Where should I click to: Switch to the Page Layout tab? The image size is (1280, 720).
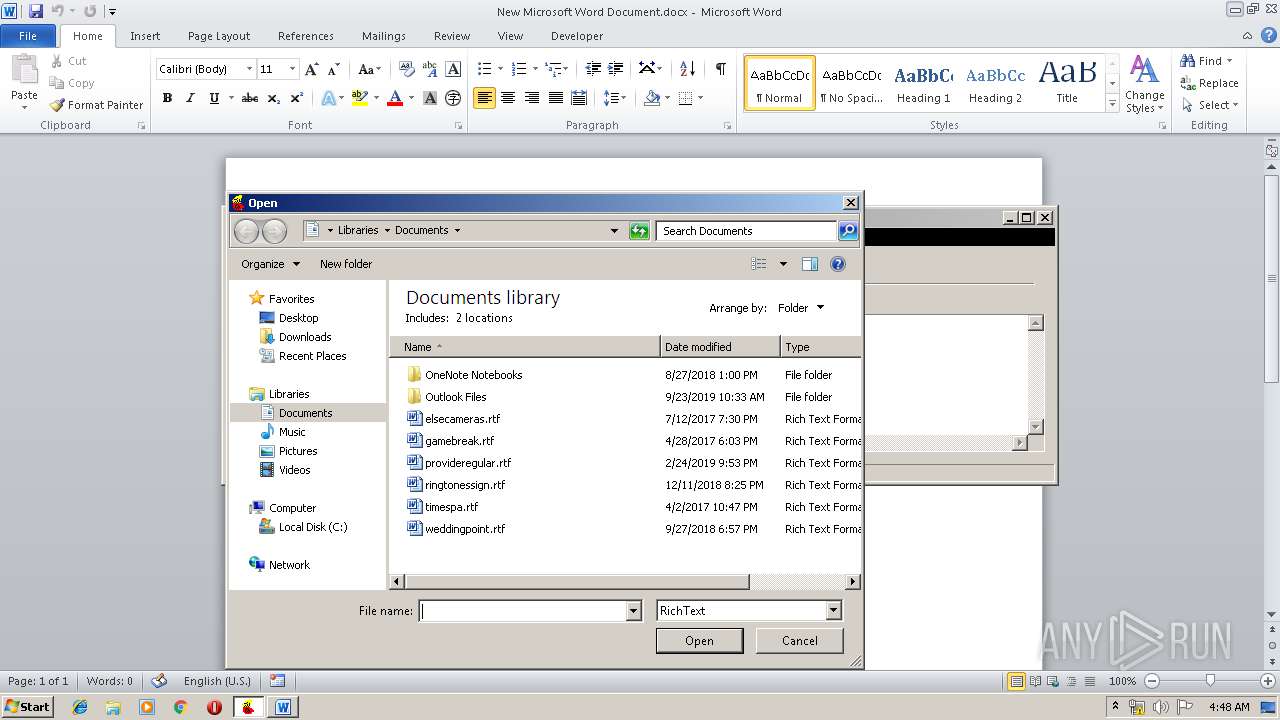click(x=219, y=36)
